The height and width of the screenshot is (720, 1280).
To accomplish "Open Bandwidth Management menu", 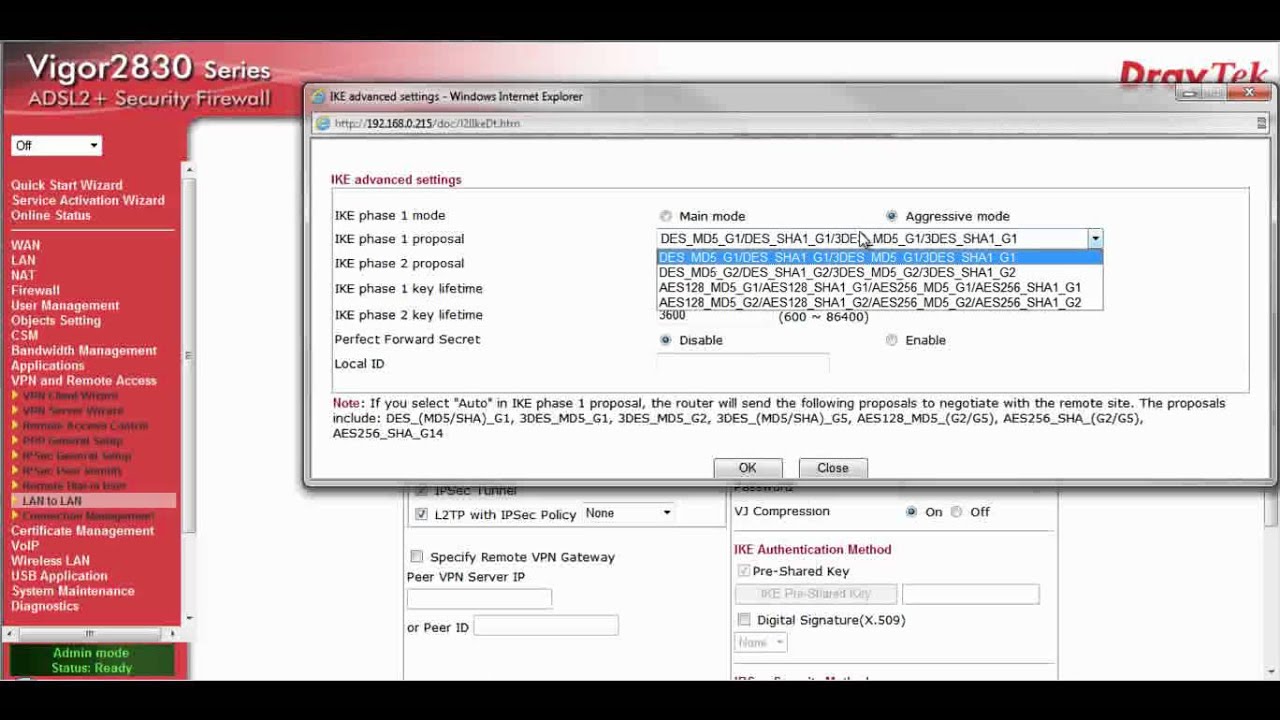I will 84,350.
